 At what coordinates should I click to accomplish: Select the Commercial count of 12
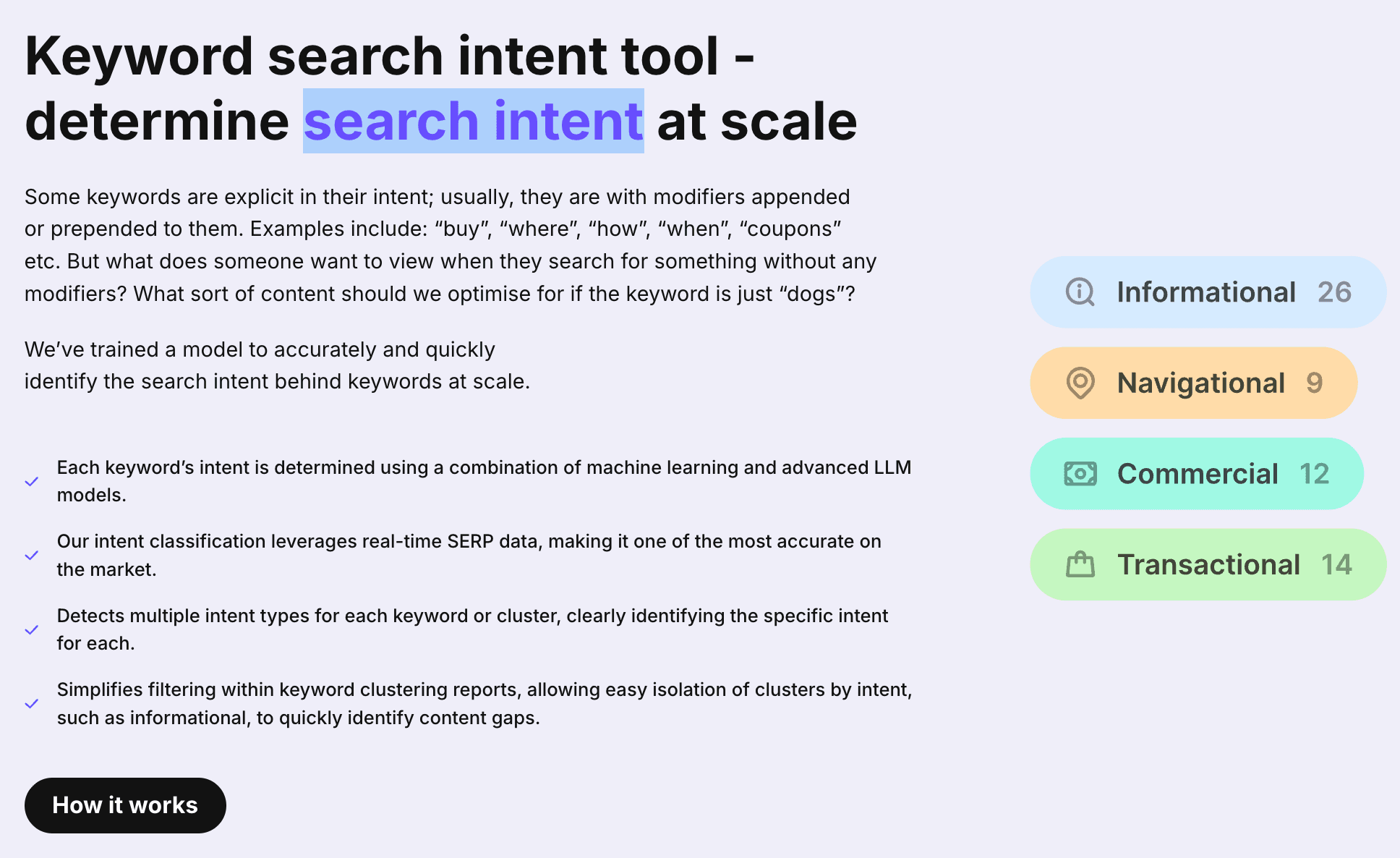point(1316,474)
